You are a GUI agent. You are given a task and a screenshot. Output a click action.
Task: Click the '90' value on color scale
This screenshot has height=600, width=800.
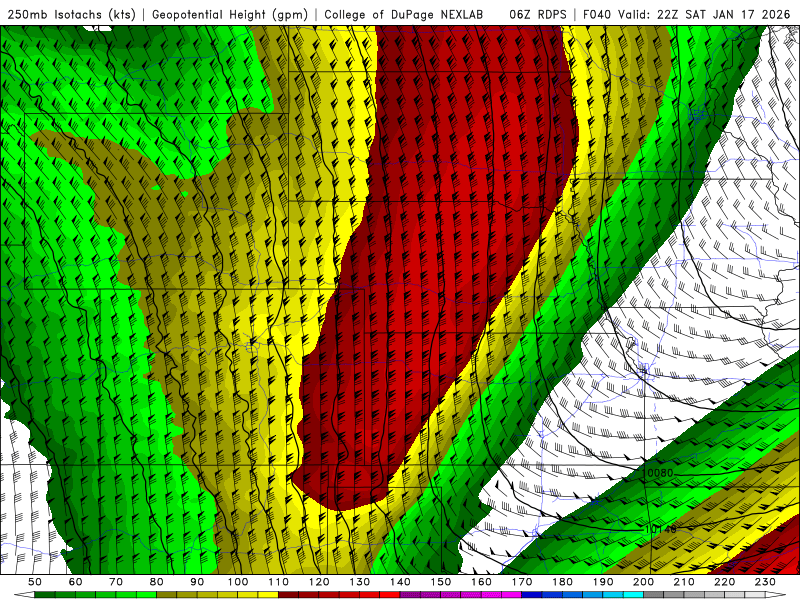point(197,582)
